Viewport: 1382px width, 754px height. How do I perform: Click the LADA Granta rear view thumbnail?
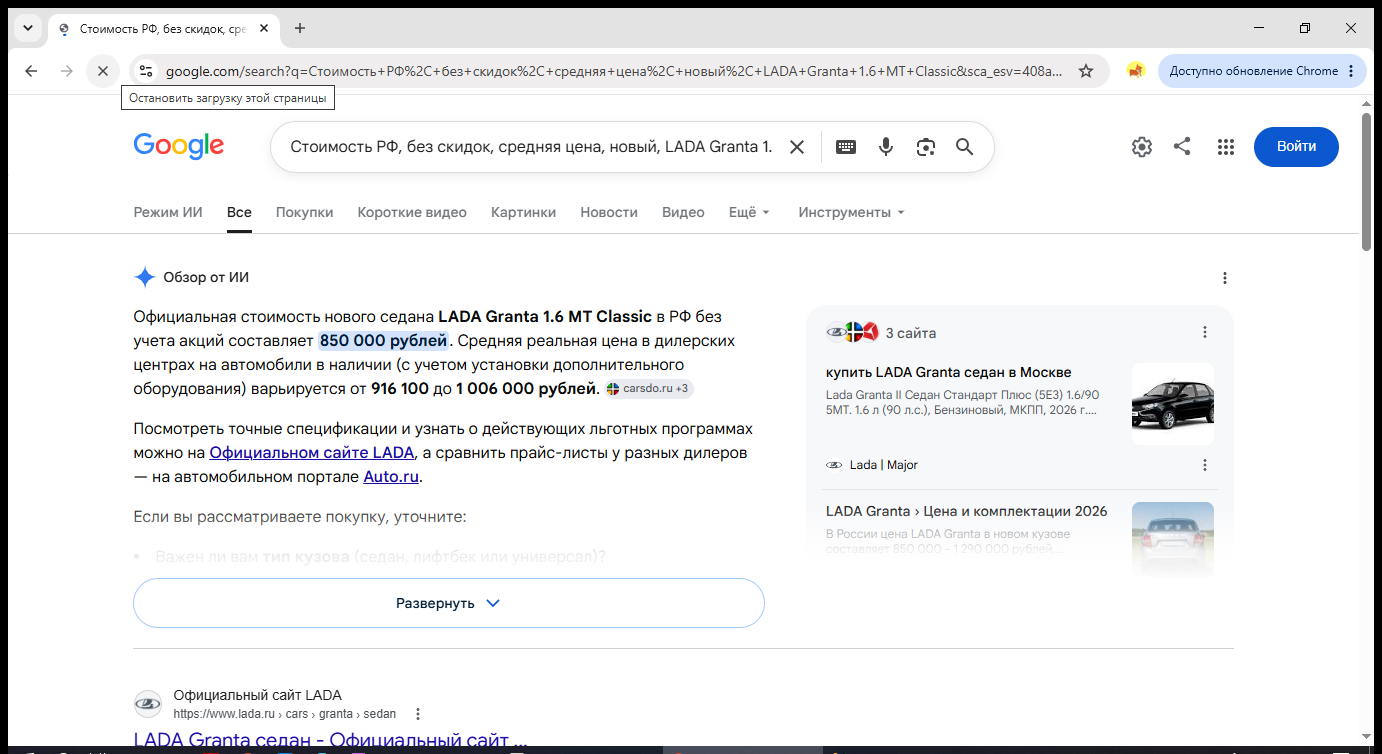[1173, 539]
